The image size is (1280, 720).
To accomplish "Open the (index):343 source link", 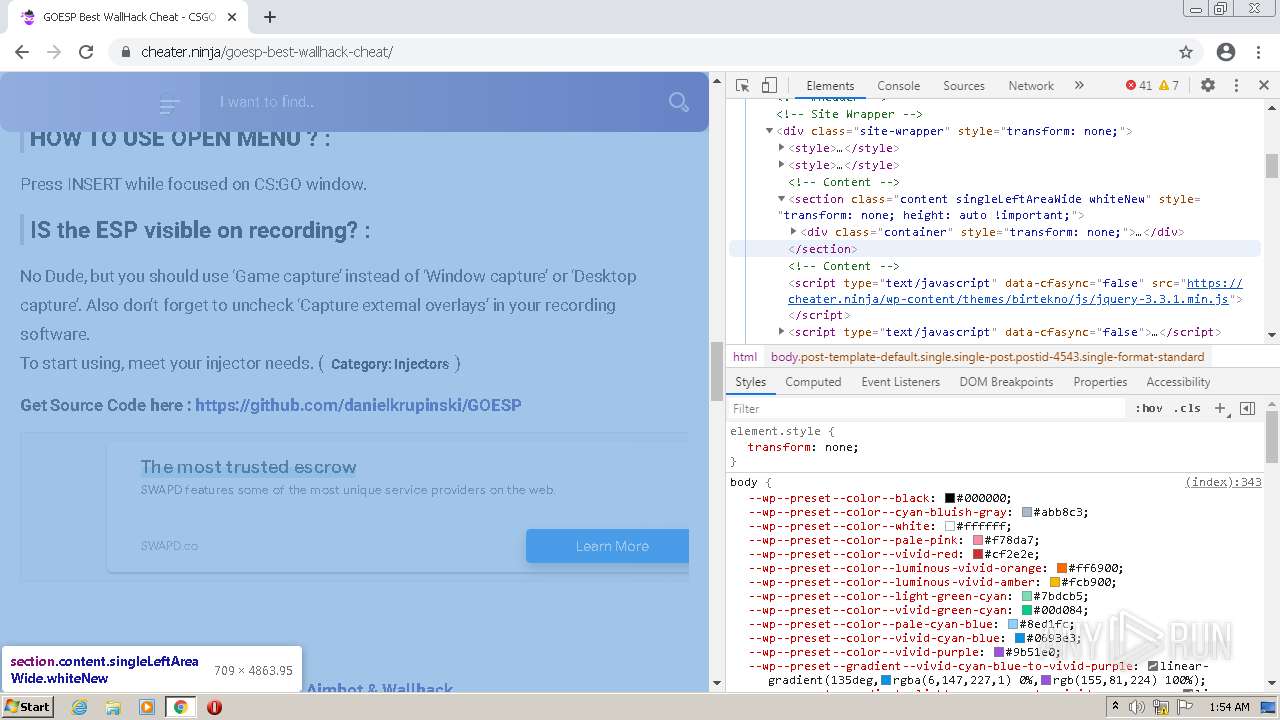I will click(1223, 482).
